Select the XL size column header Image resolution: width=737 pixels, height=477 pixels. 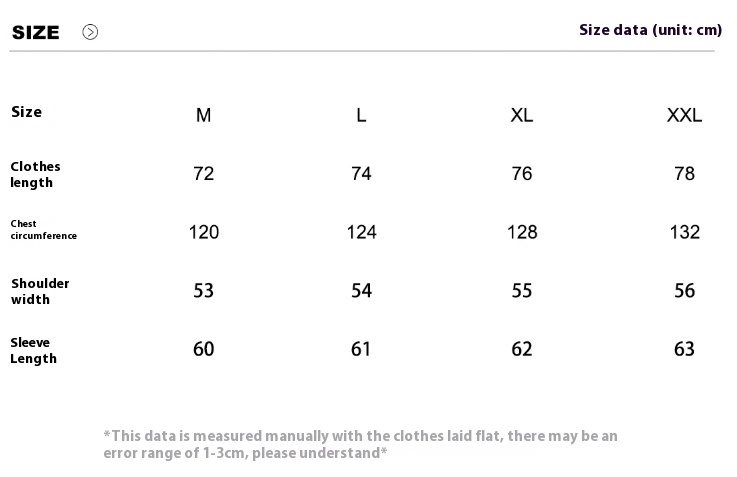[x=522, y=115]
